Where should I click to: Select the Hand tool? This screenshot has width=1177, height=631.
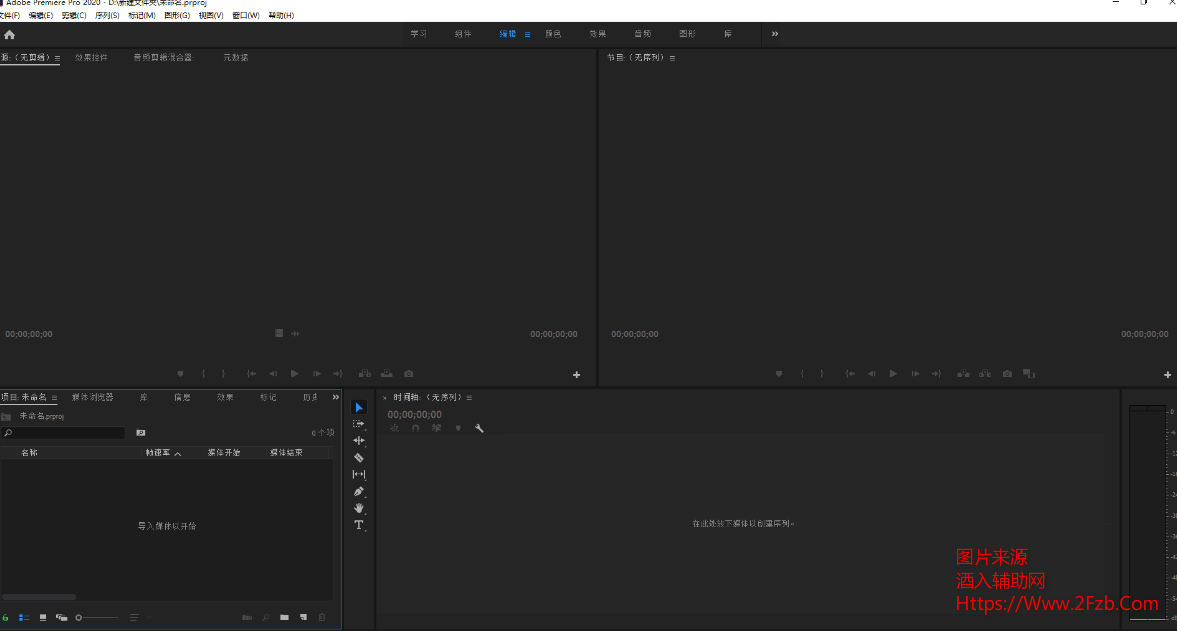(359, 508)
